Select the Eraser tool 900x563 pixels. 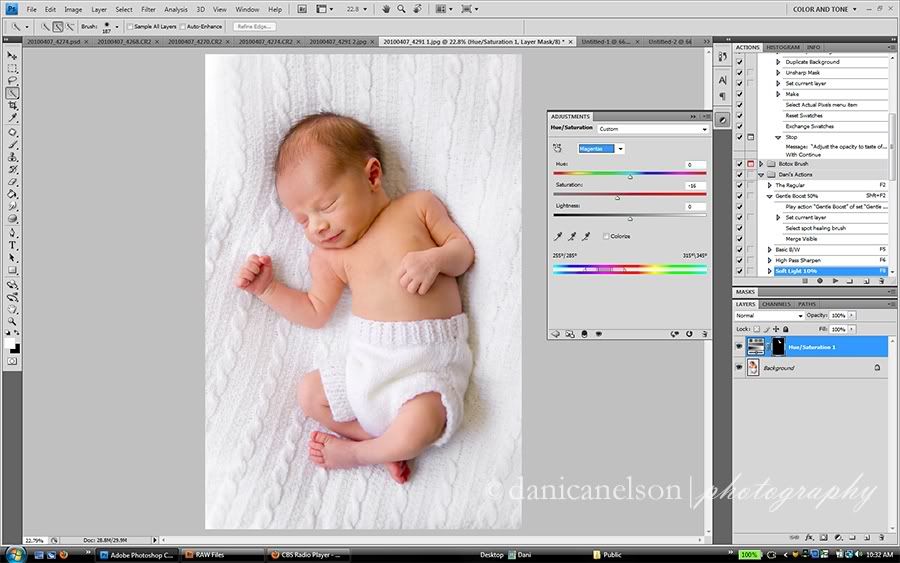[x=12, y=182]
